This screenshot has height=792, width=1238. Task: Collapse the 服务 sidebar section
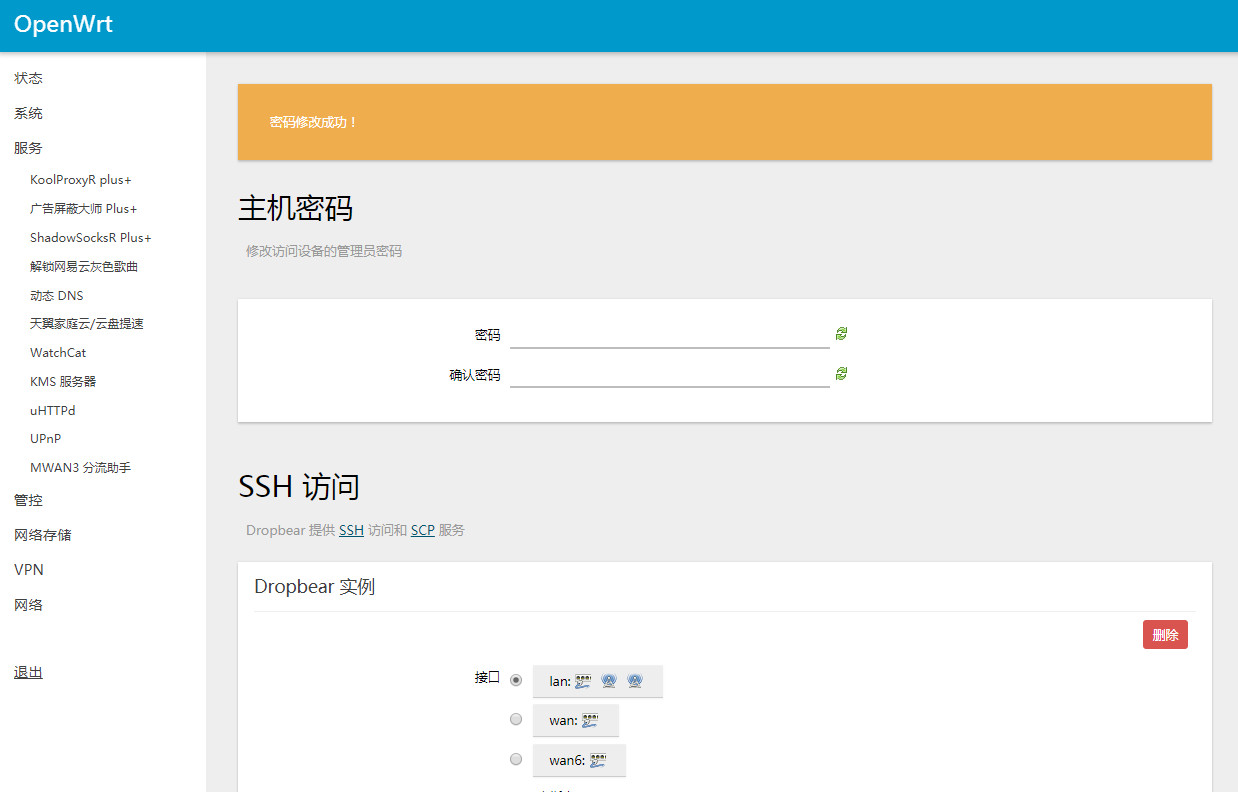[x=28, y=148]
